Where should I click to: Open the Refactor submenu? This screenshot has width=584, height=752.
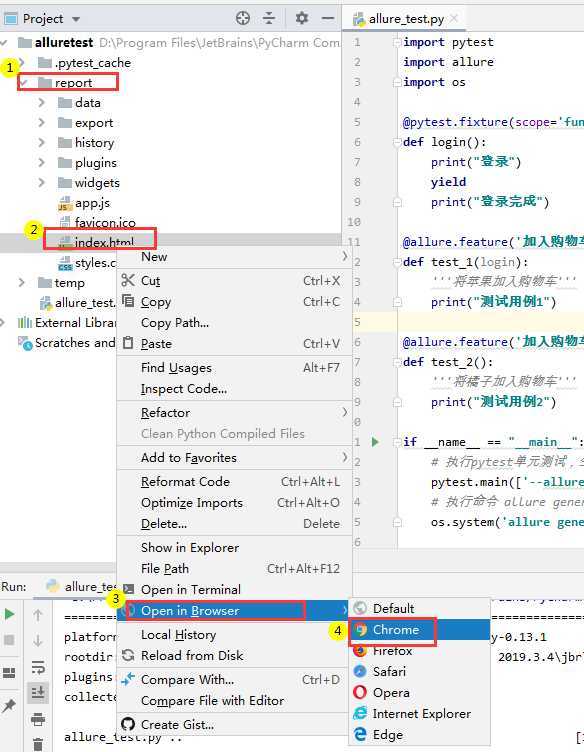click(234, 413)
